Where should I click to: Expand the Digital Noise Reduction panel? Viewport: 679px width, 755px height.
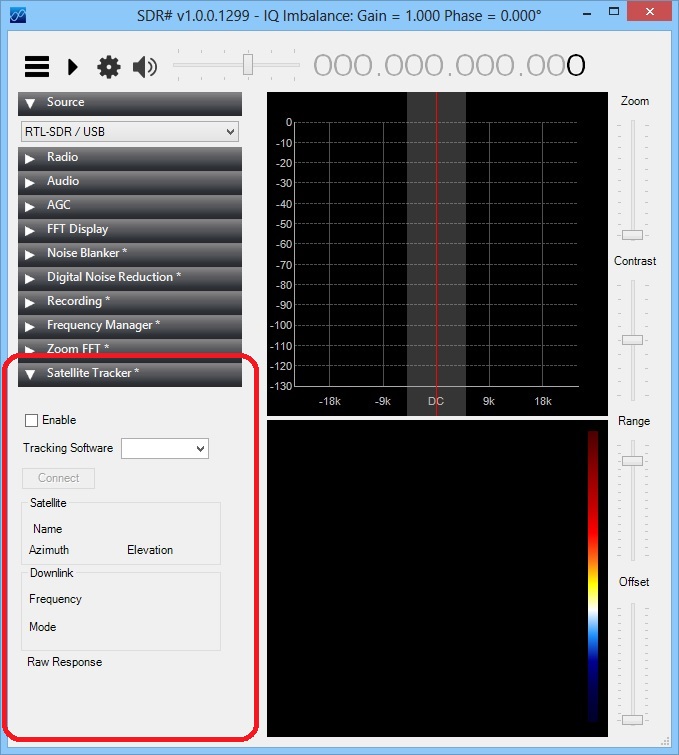click(130, 279)
